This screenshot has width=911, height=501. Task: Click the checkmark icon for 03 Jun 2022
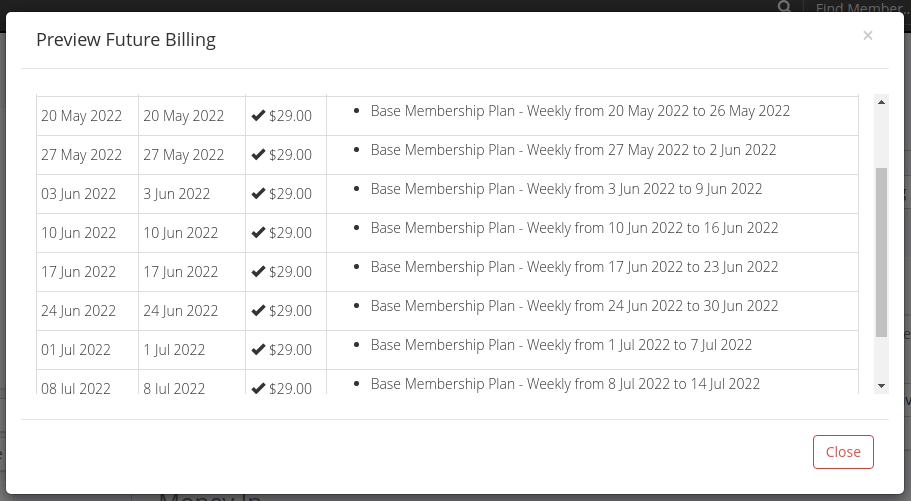(259, 194)
